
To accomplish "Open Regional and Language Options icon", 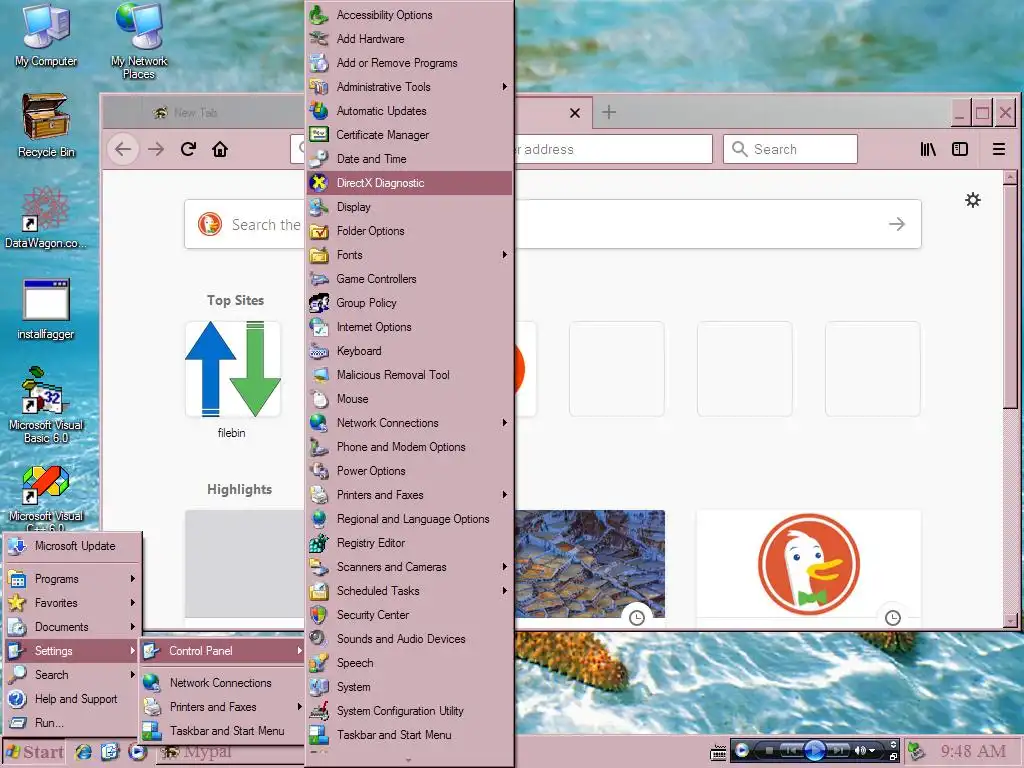I will click(x=319, y=519).
